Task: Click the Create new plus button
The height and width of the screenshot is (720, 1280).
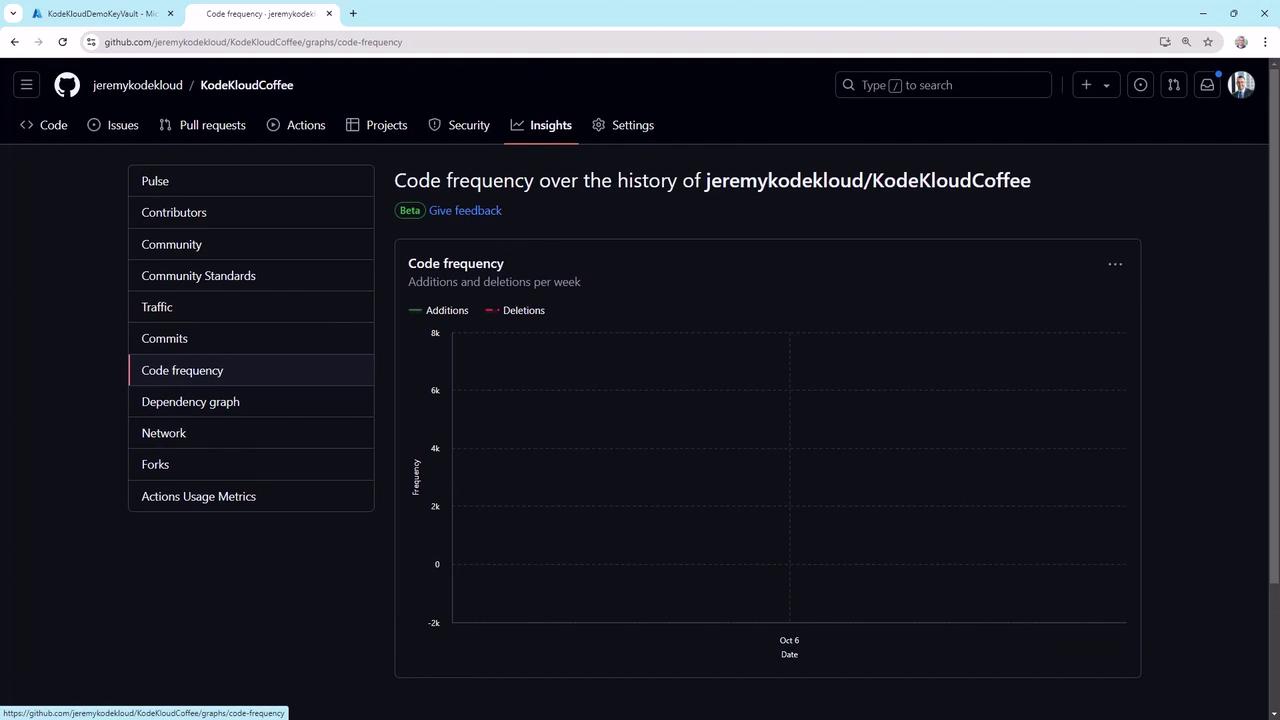Action: pyautogui.click(x=1096, y=85)
